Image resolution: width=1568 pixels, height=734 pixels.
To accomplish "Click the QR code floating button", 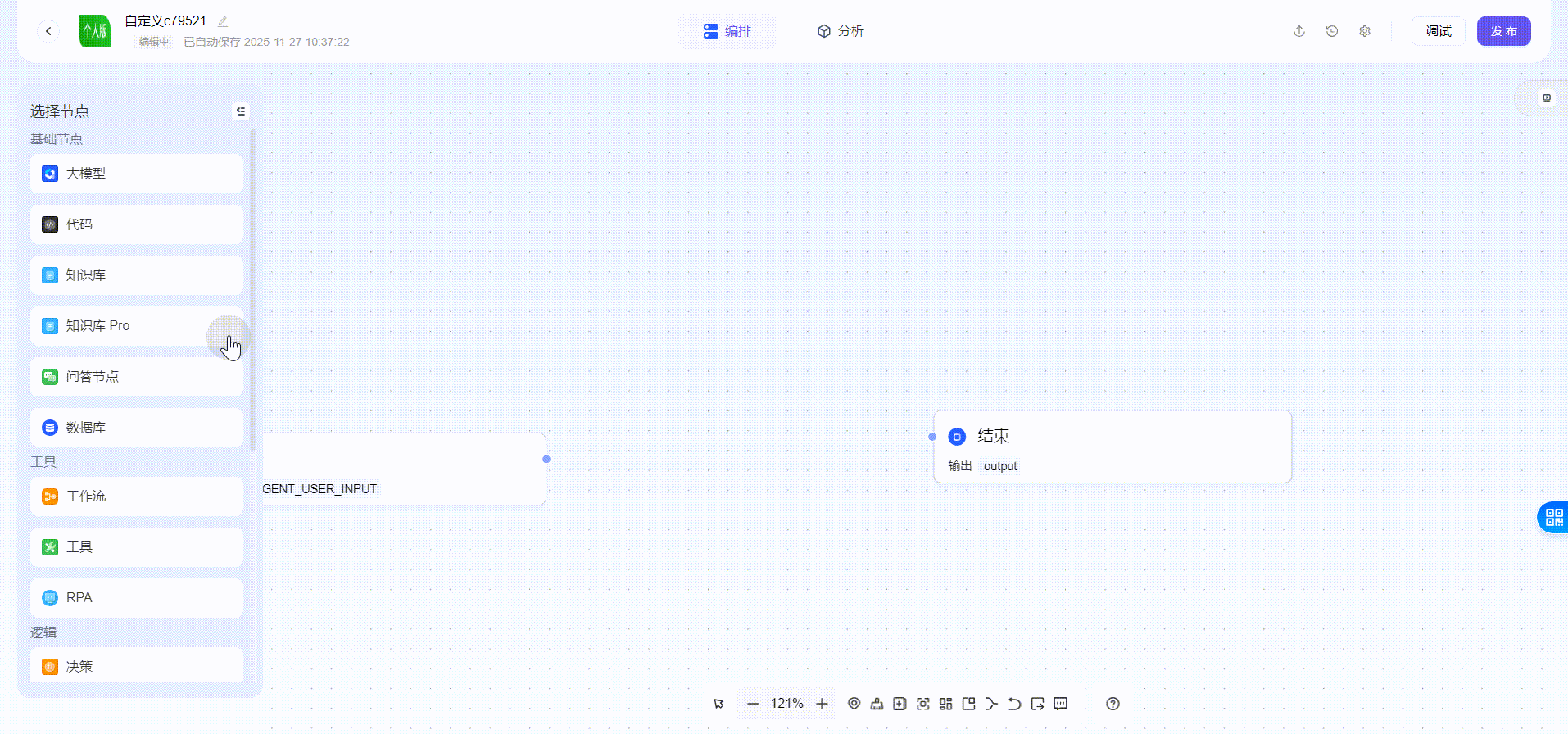I will point(1553,517).
